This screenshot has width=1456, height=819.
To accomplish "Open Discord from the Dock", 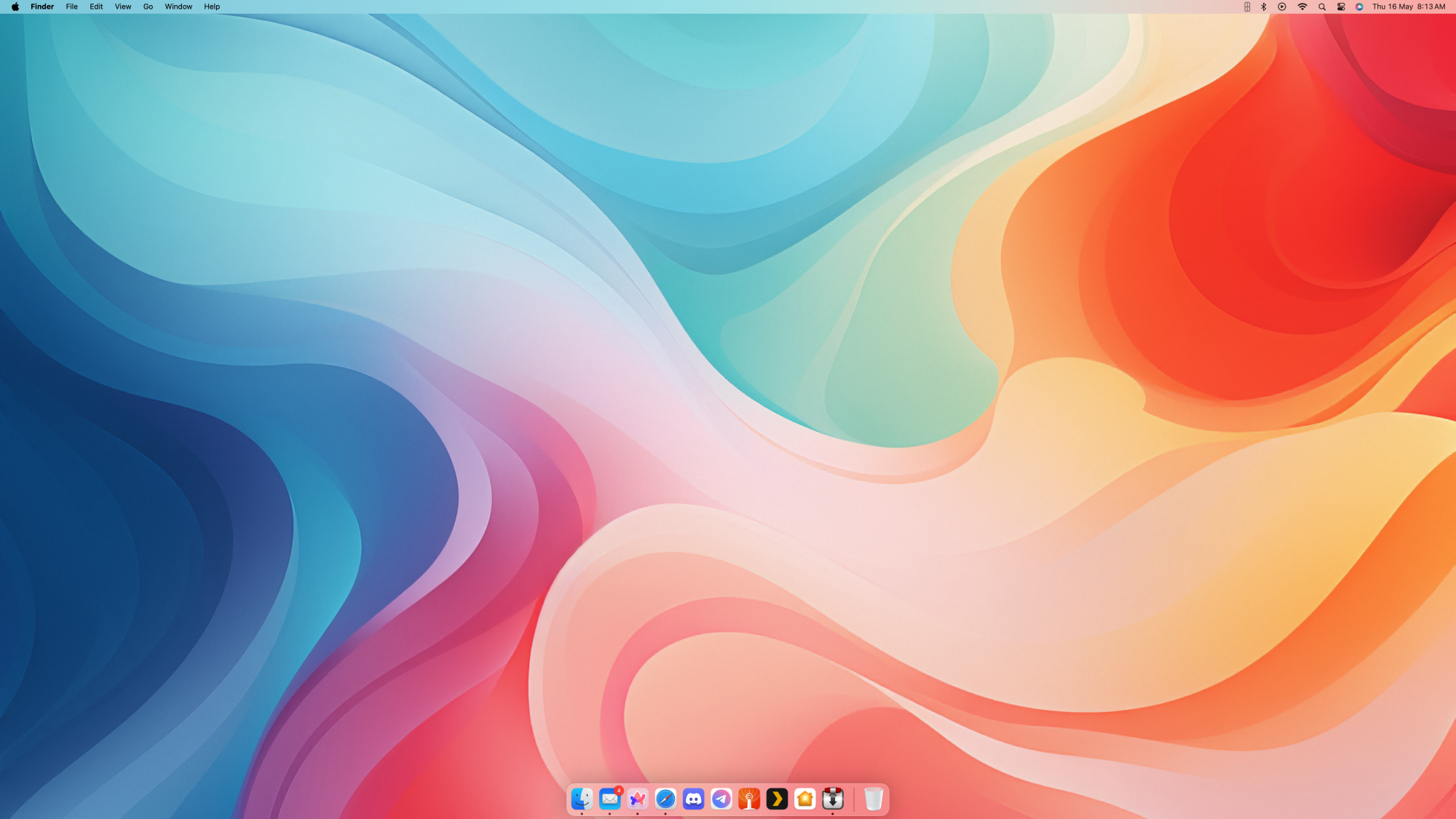I will [x=693, y=799].
